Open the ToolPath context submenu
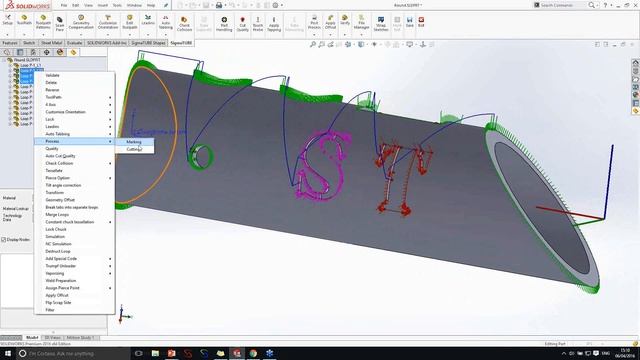 pyautogui.click(x=74, y=97)
